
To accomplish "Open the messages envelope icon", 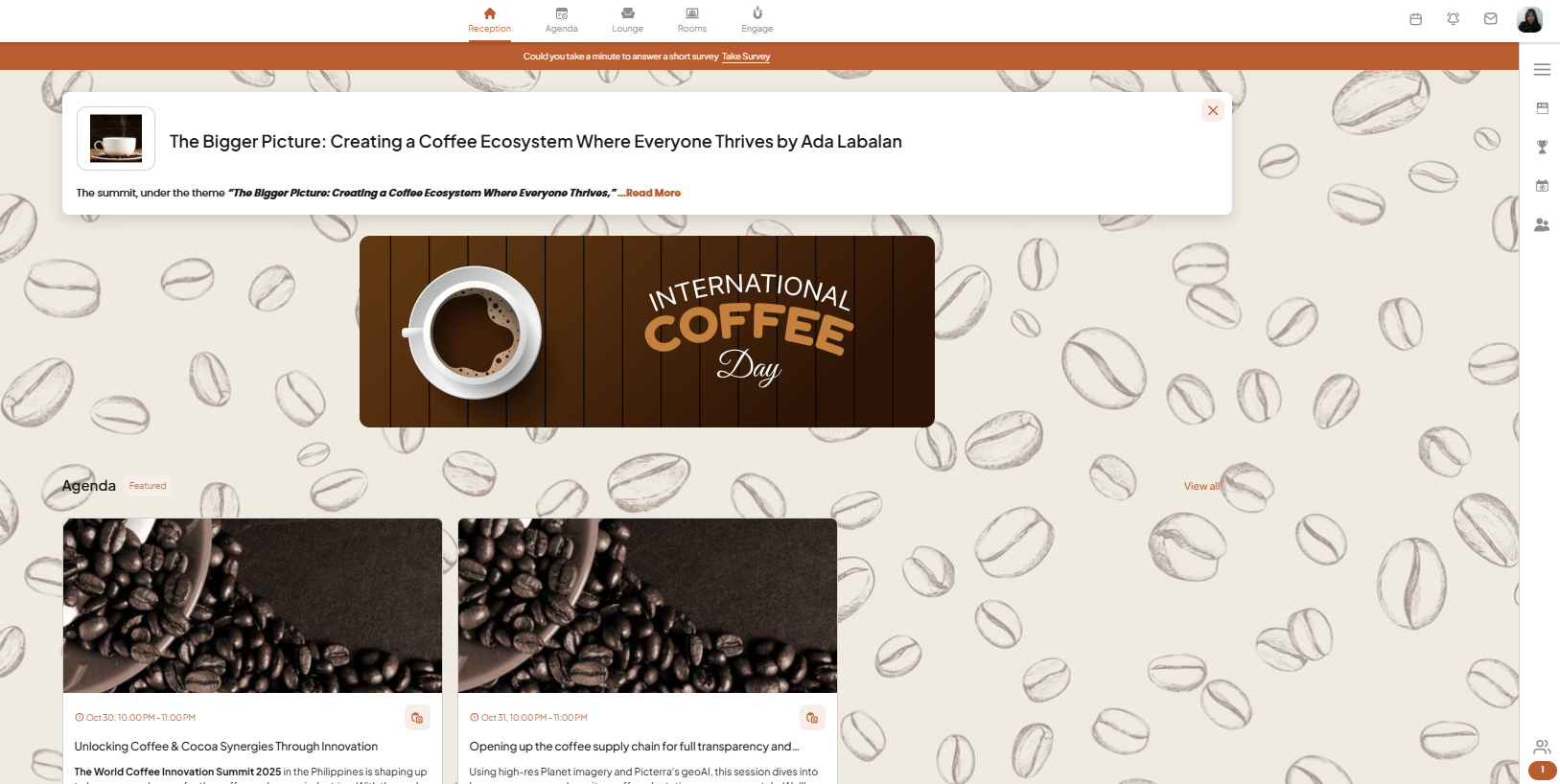I will click(1491, 19).
